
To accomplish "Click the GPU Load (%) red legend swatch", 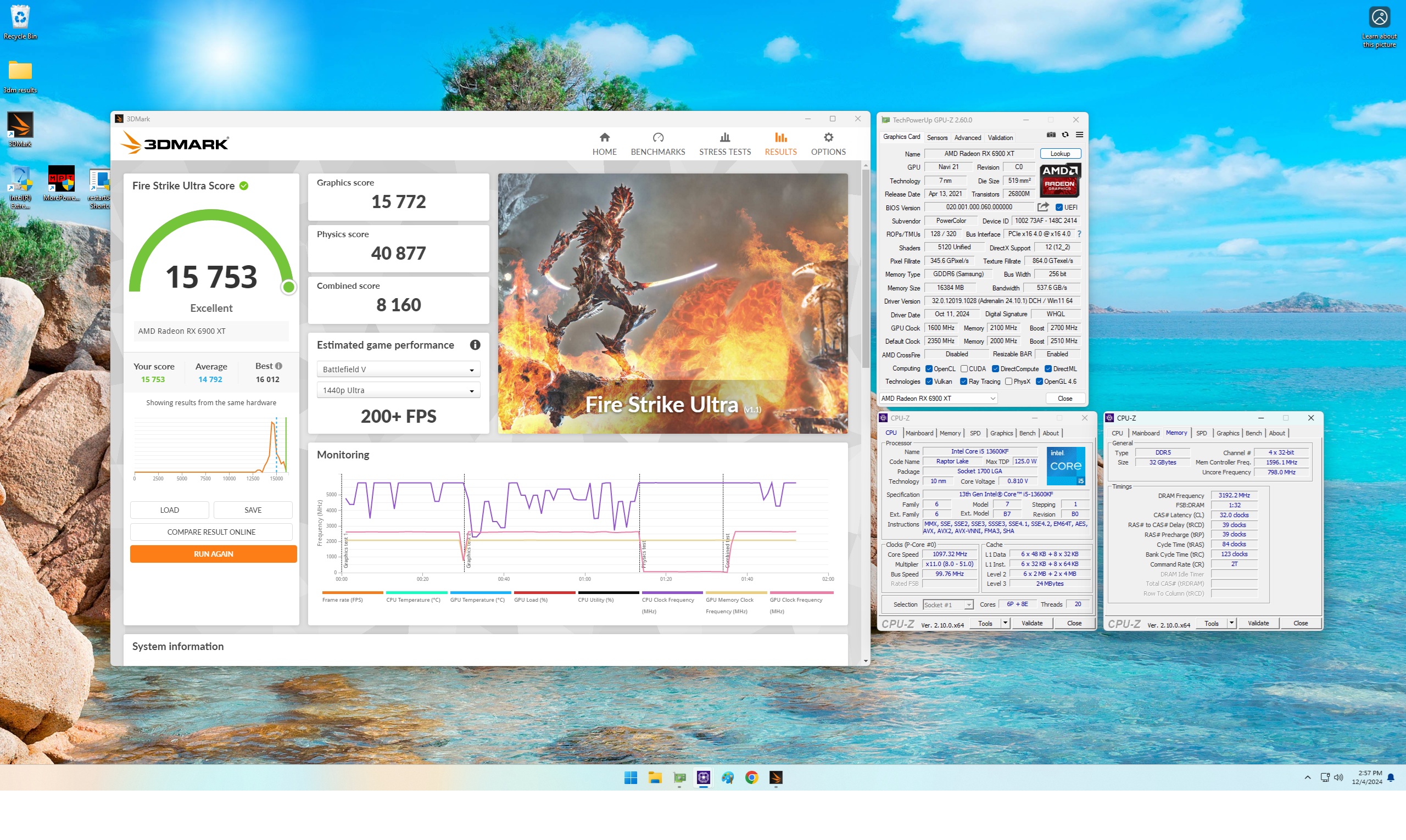I will pyautogui.click(x=544, y=592).
